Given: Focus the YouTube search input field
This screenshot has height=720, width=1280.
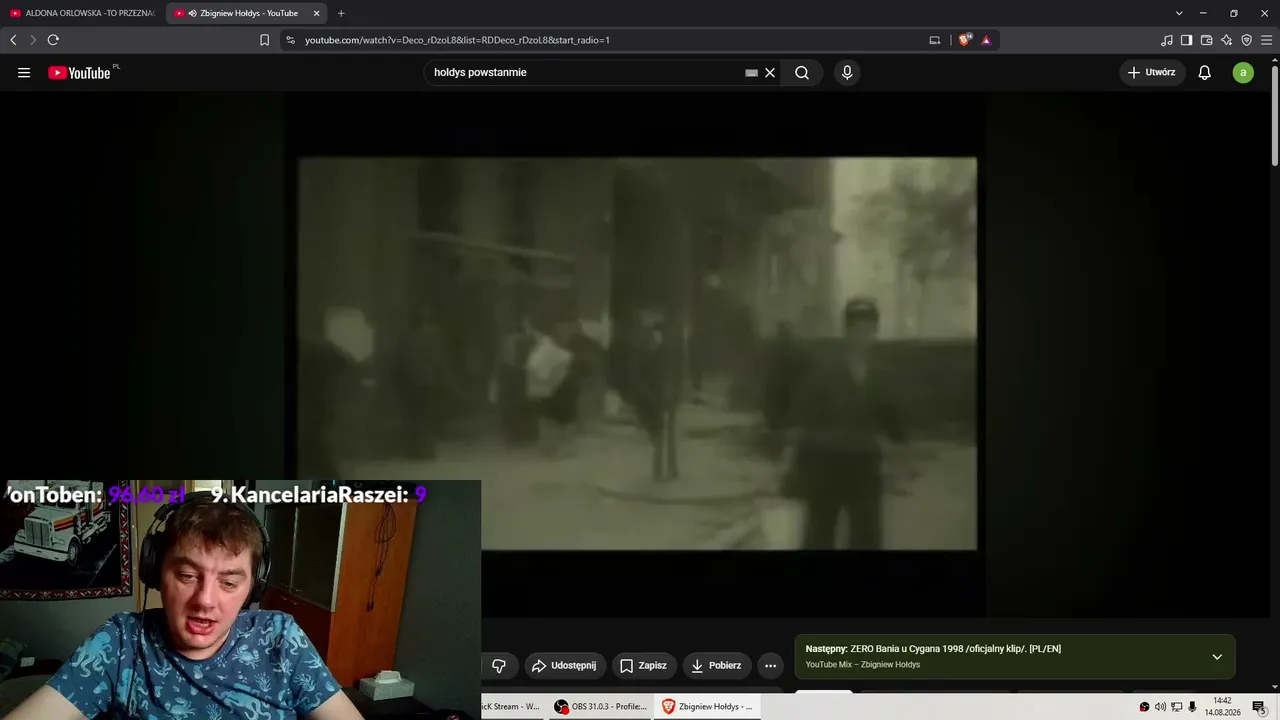Looking at the screenshot, I should point(588,72).
